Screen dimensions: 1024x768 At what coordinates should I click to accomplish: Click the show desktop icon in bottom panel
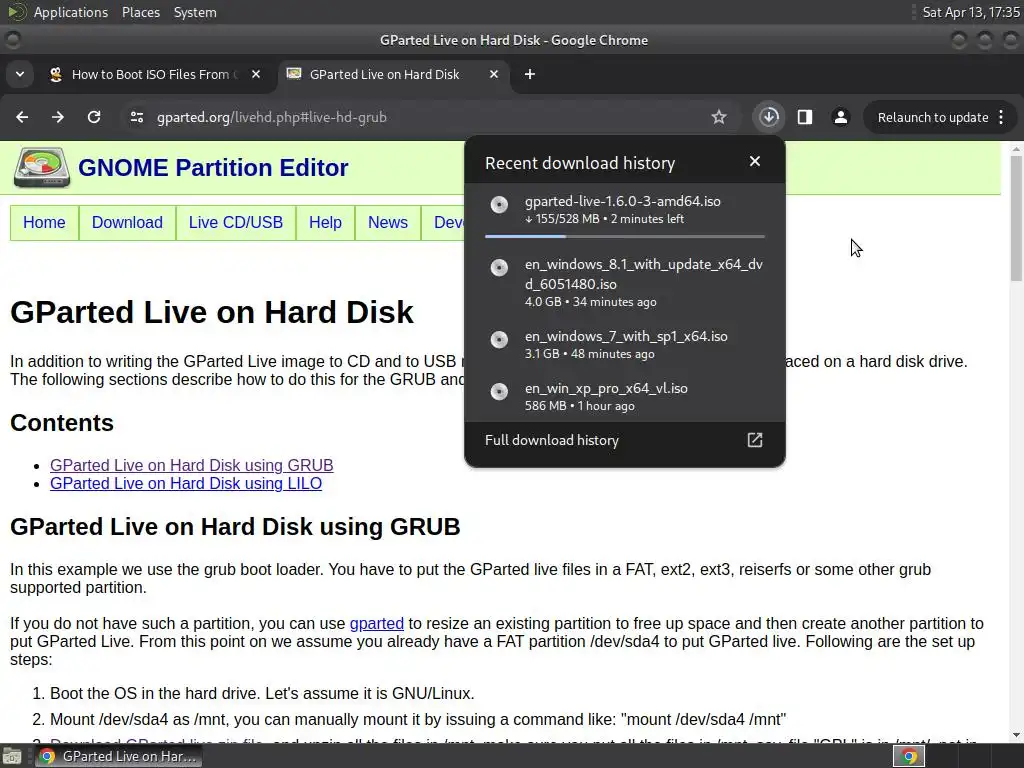12,756
